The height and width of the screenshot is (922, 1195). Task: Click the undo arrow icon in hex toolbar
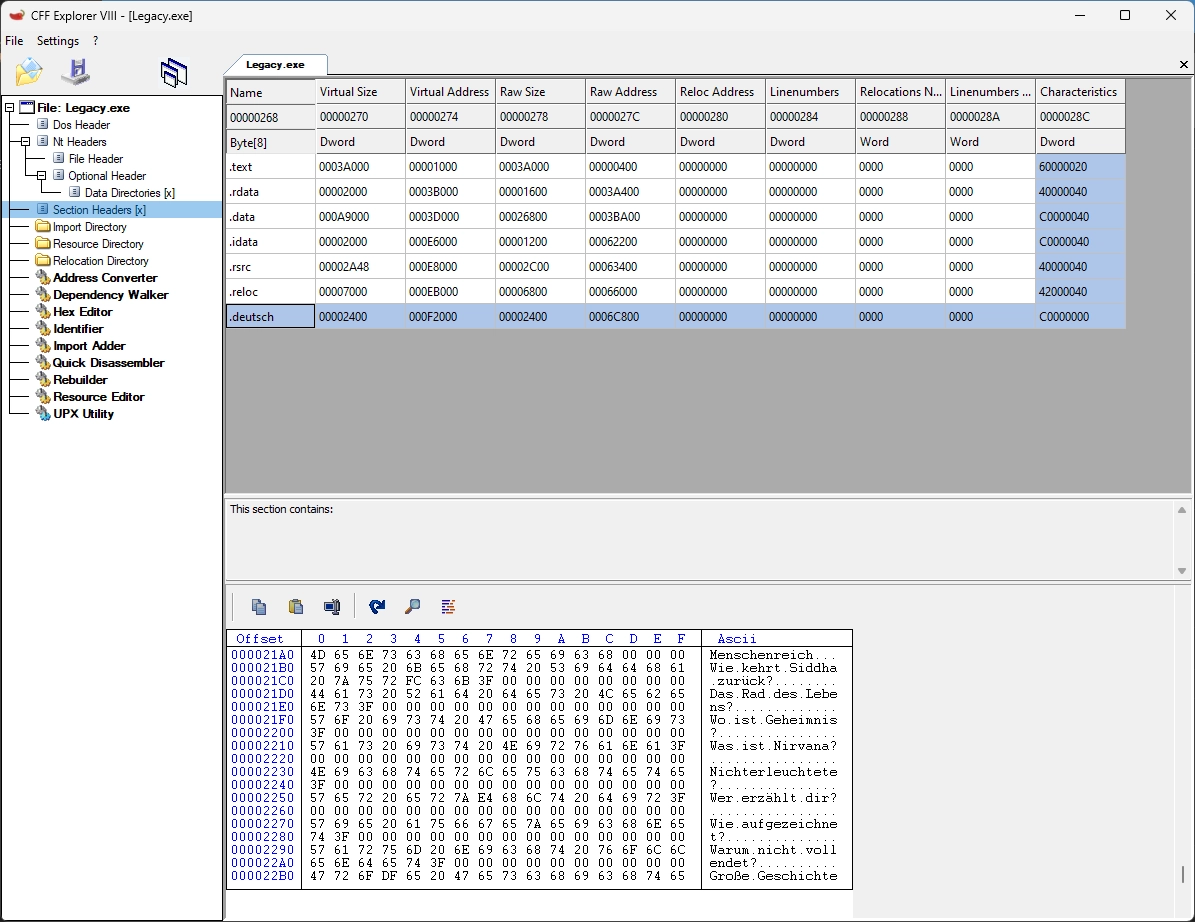point(376,607)
